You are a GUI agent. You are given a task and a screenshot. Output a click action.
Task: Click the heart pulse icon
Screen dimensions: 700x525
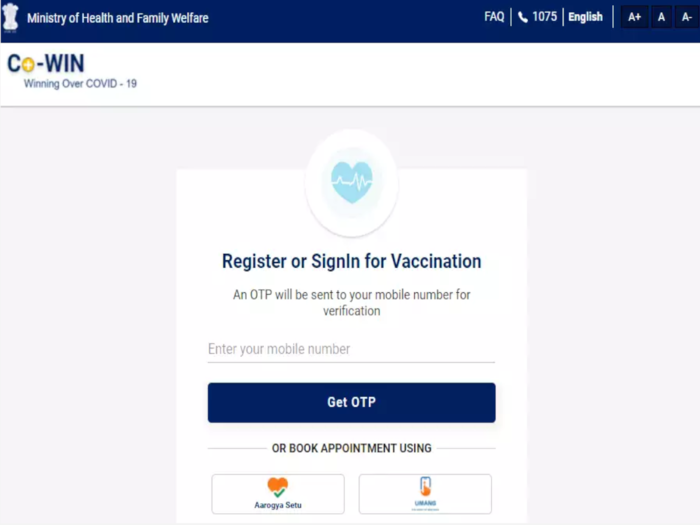click(x=352, y=182)
